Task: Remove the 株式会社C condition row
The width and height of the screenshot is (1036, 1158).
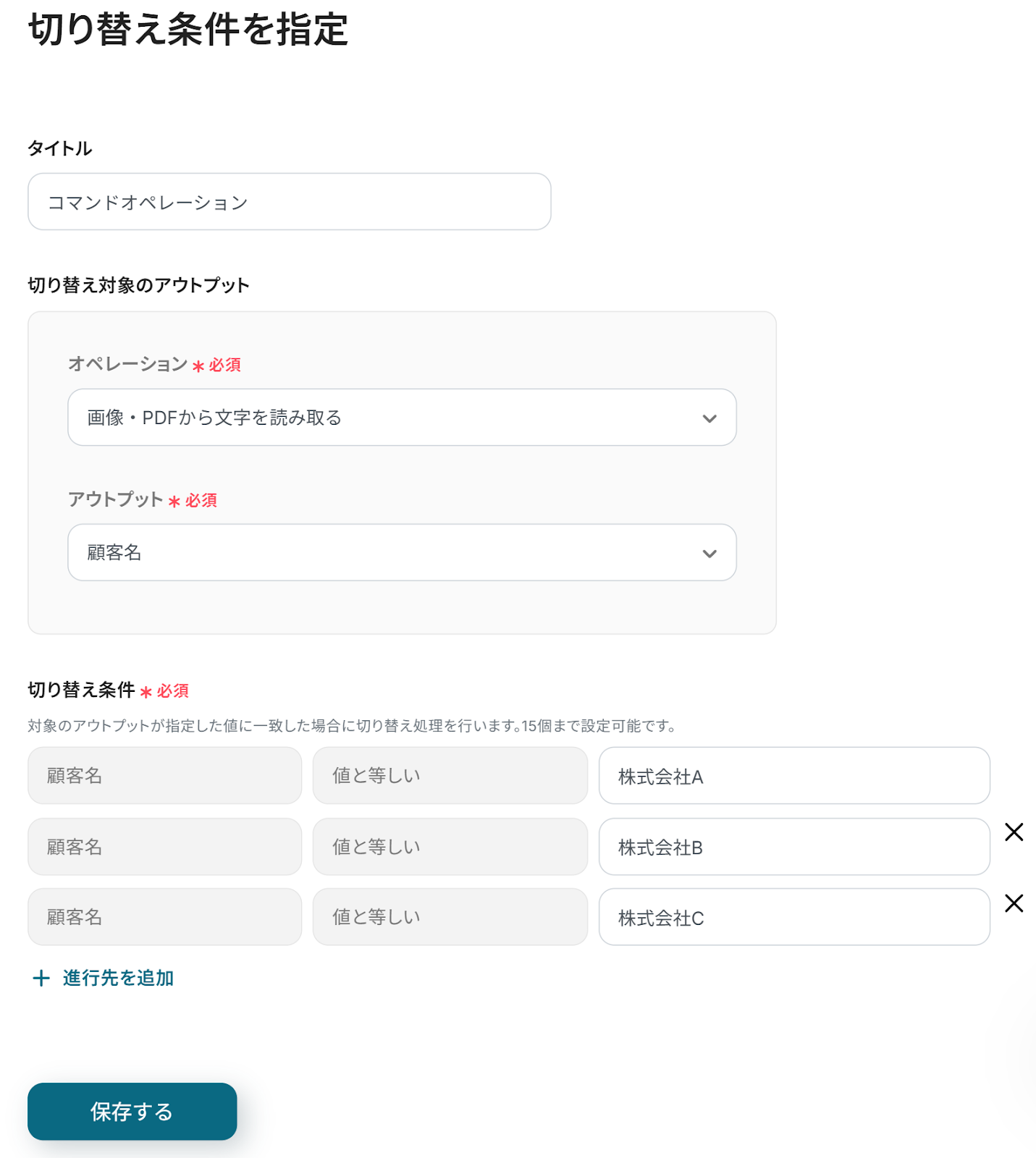Action: [1014, 903]
